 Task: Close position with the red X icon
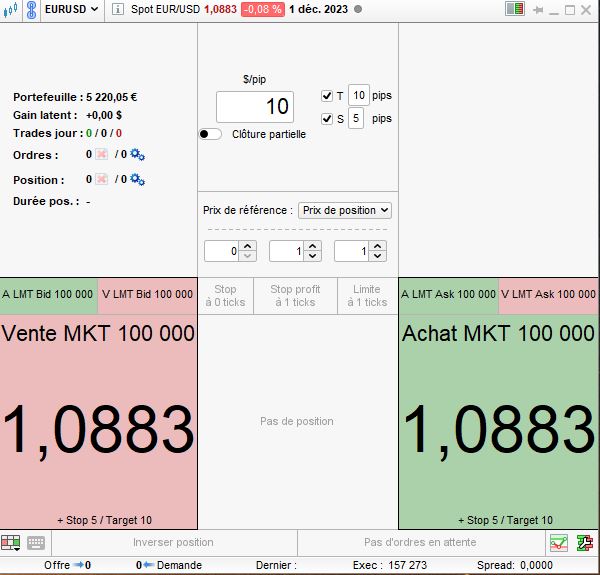[101, 179]
